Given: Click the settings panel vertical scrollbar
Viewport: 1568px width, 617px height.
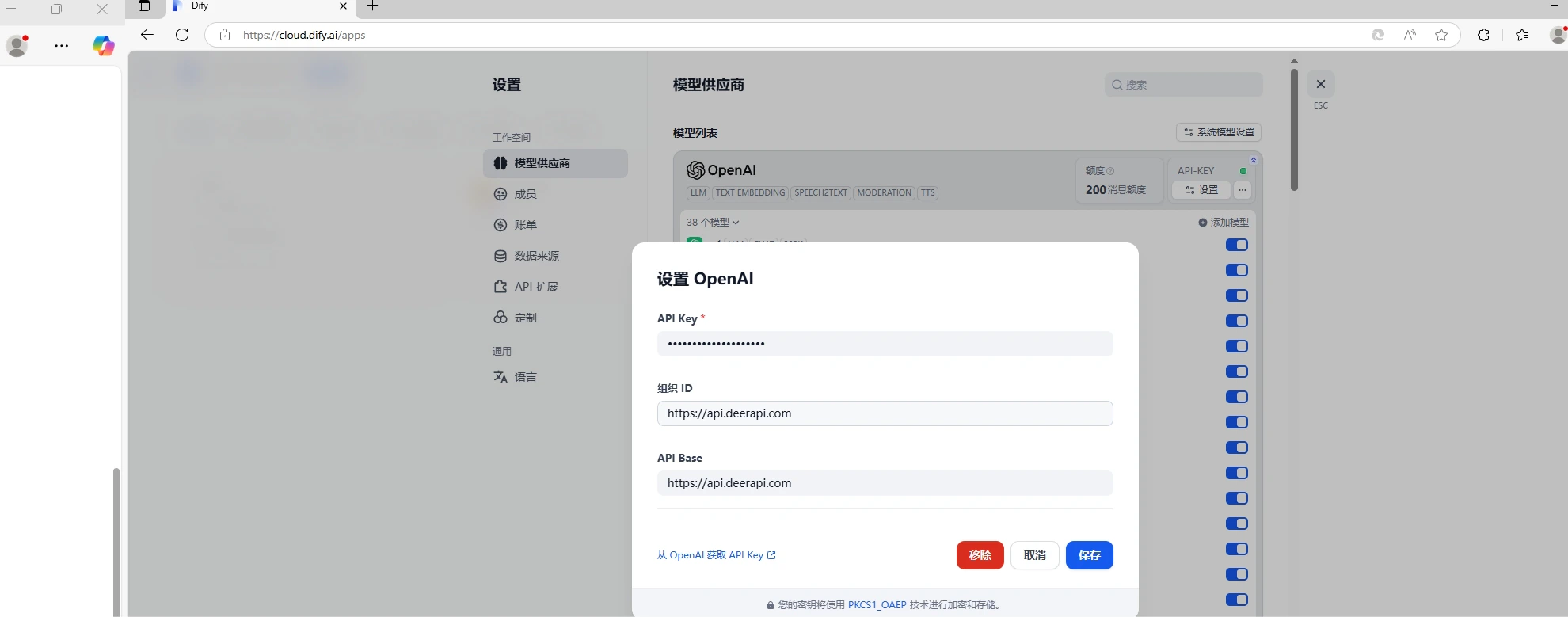Looking at the screenshot, I should [1294, 131].
